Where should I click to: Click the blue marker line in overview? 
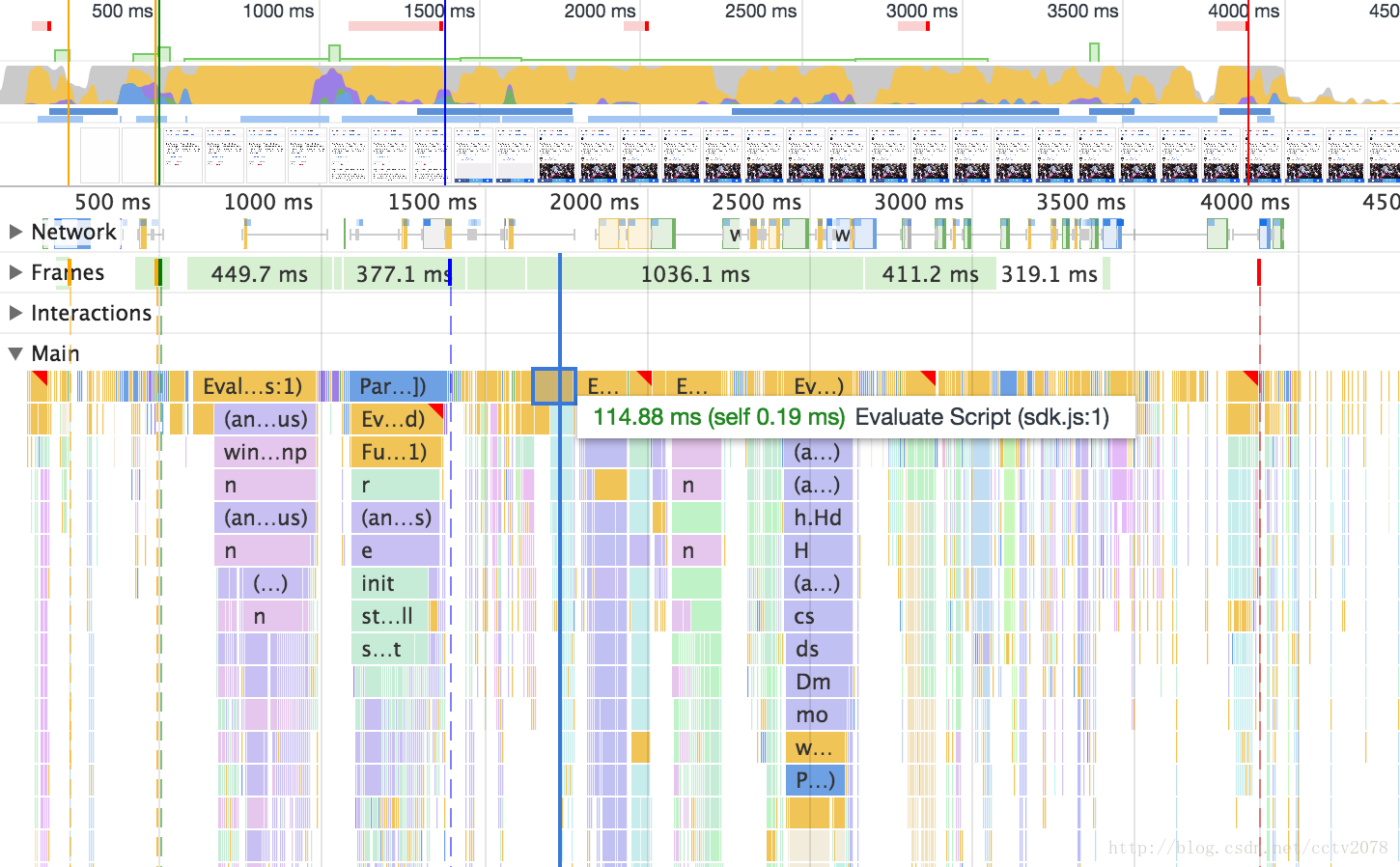445,93
